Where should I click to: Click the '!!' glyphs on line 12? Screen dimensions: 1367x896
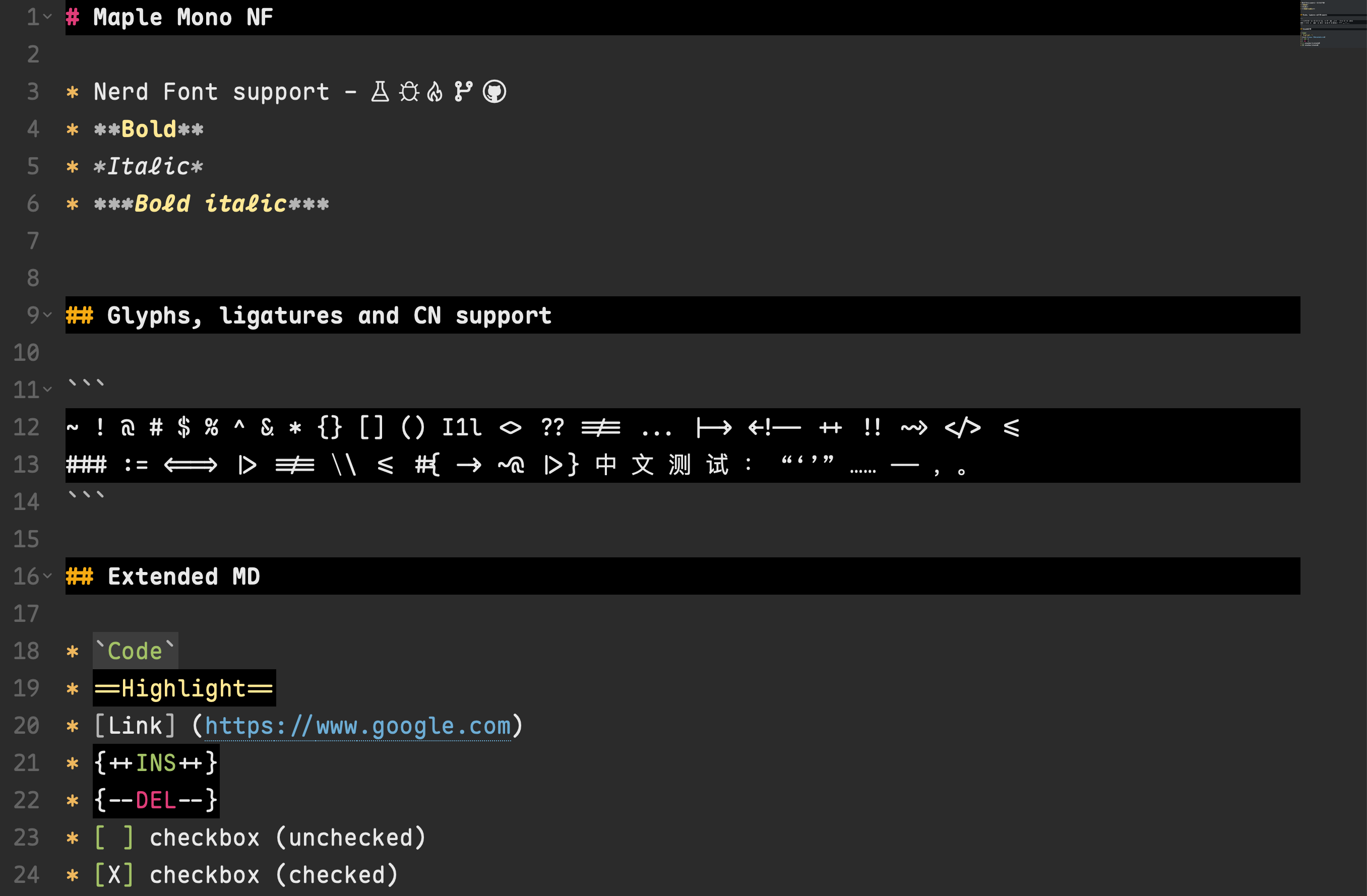[x=872, y=427]
